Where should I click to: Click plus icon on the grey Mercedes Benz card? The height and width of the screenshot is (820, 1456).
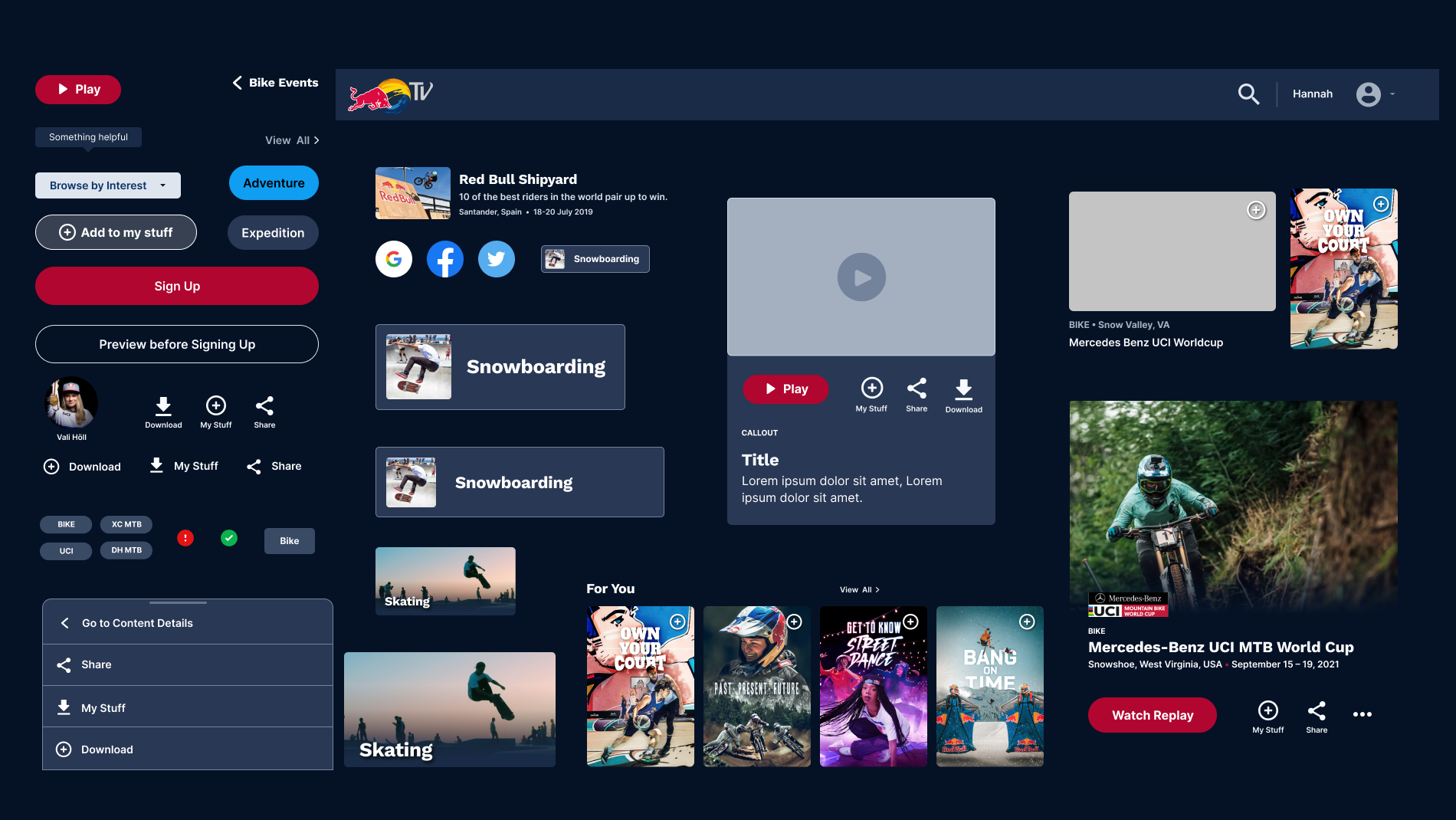click(1256, 210)
